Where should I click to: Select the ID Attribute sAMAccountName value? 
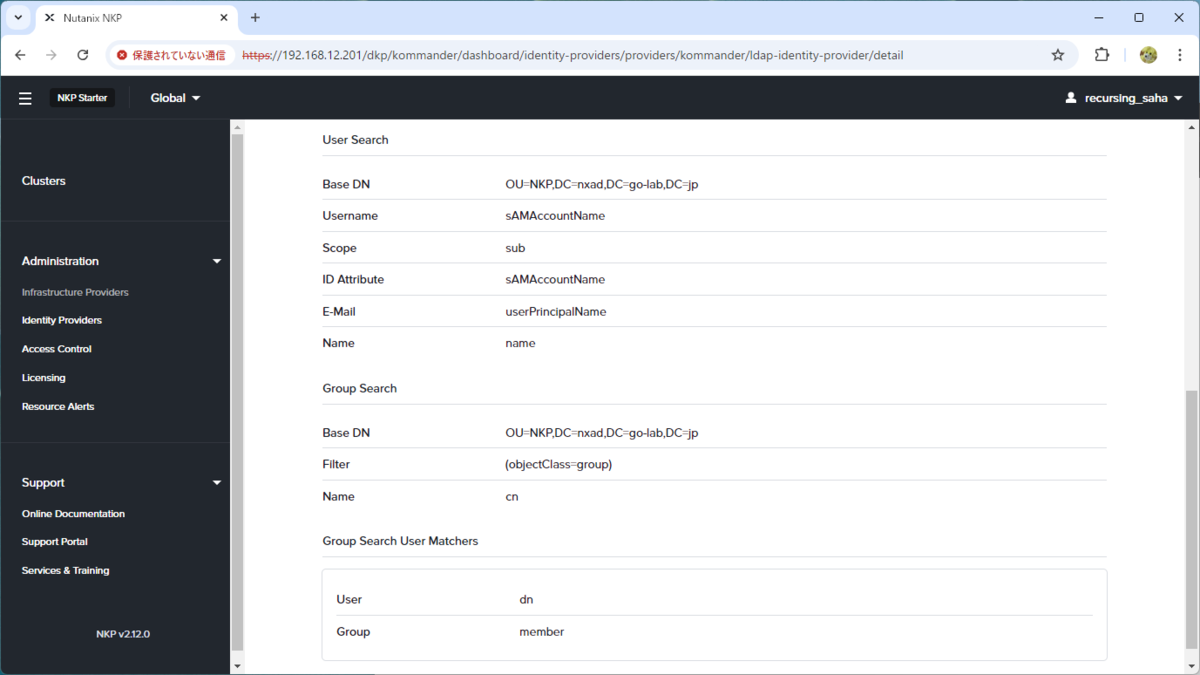555,280
